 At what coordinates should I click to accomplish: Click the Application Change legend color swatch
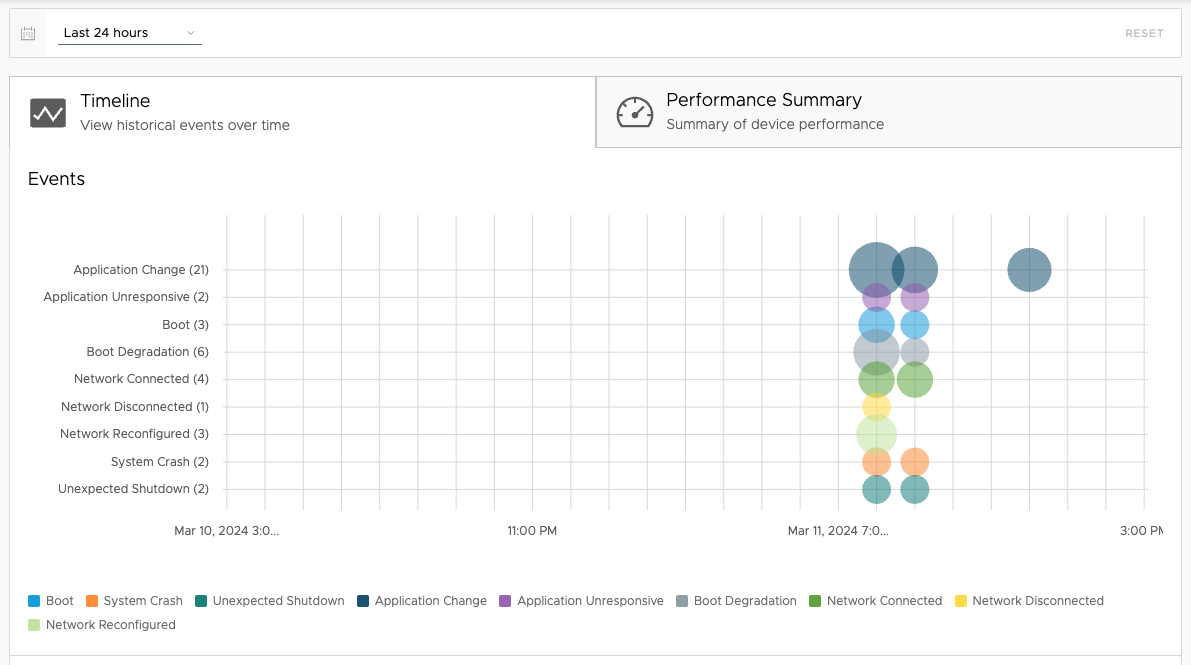pyautogui.click(x=364, y=601)
